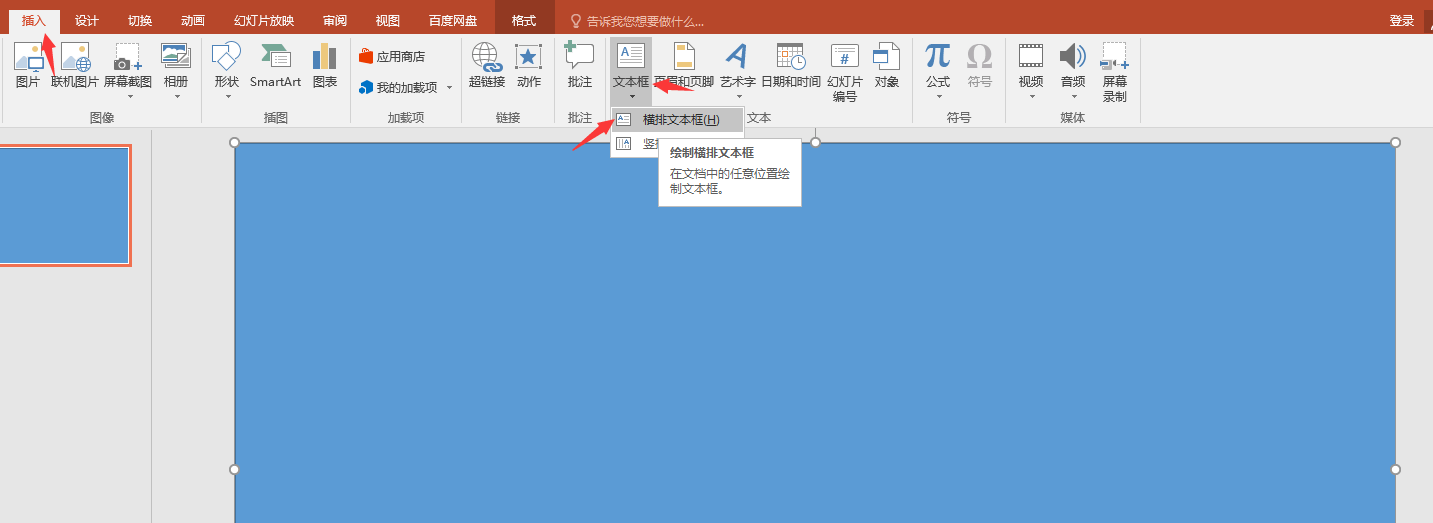This screenshot has width=1433, height=523.
Task: Open the 应用商店 app store
Action: pyautogui.click(x=392, y=57)
